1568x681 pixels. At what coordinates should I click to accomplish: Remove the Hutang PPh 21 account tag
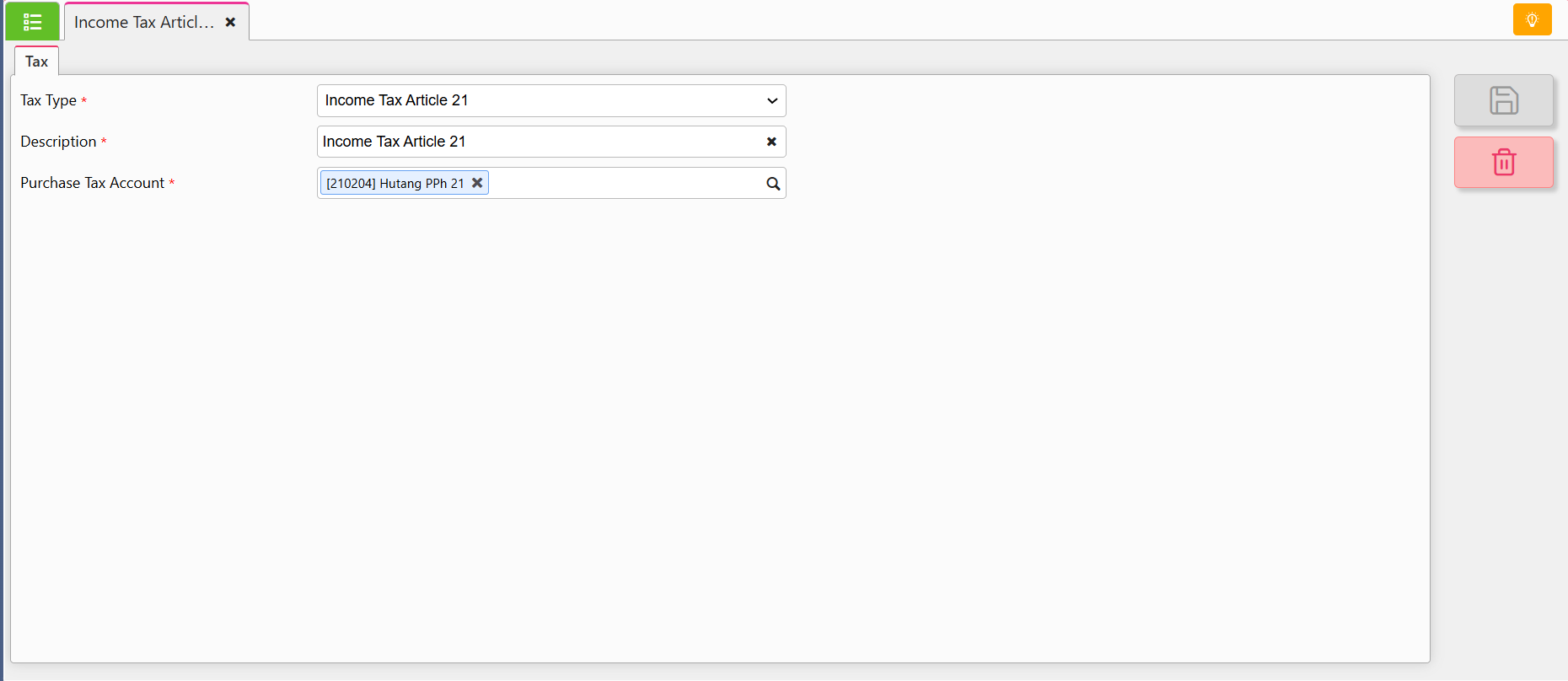477,183
